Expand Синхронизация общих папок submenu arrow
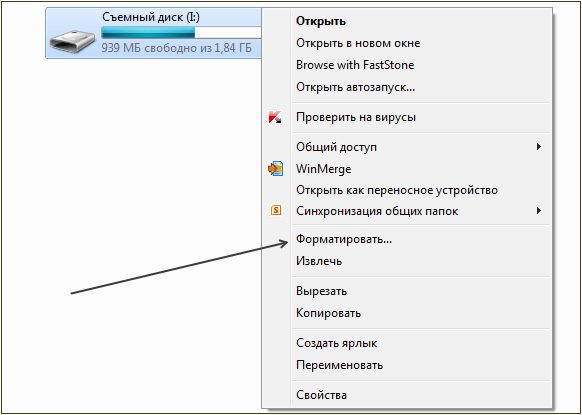This screenshot has height=415, width=582. point(539,211)
